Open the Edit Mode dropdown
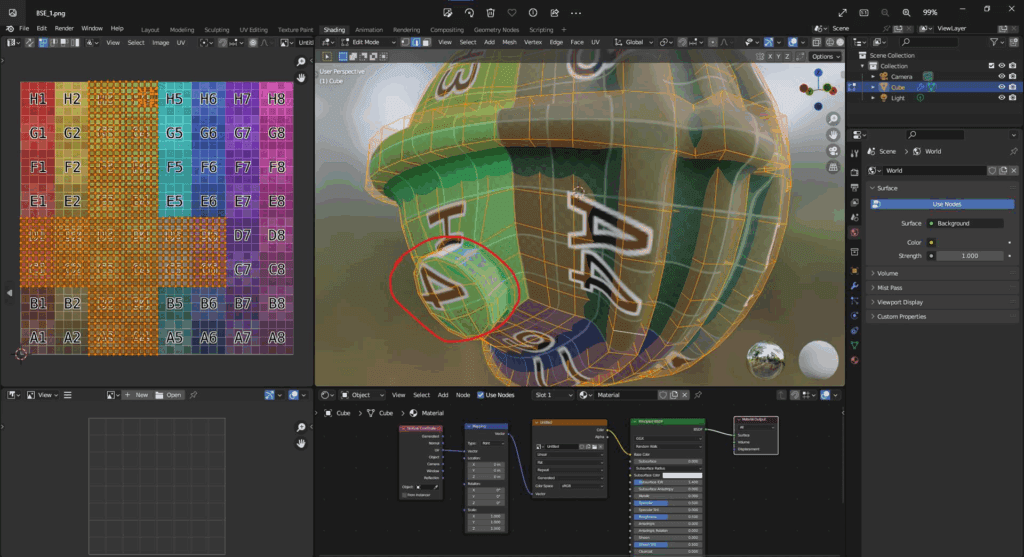This screenshot has height=557, width=1024. click(x=368, y=42)
